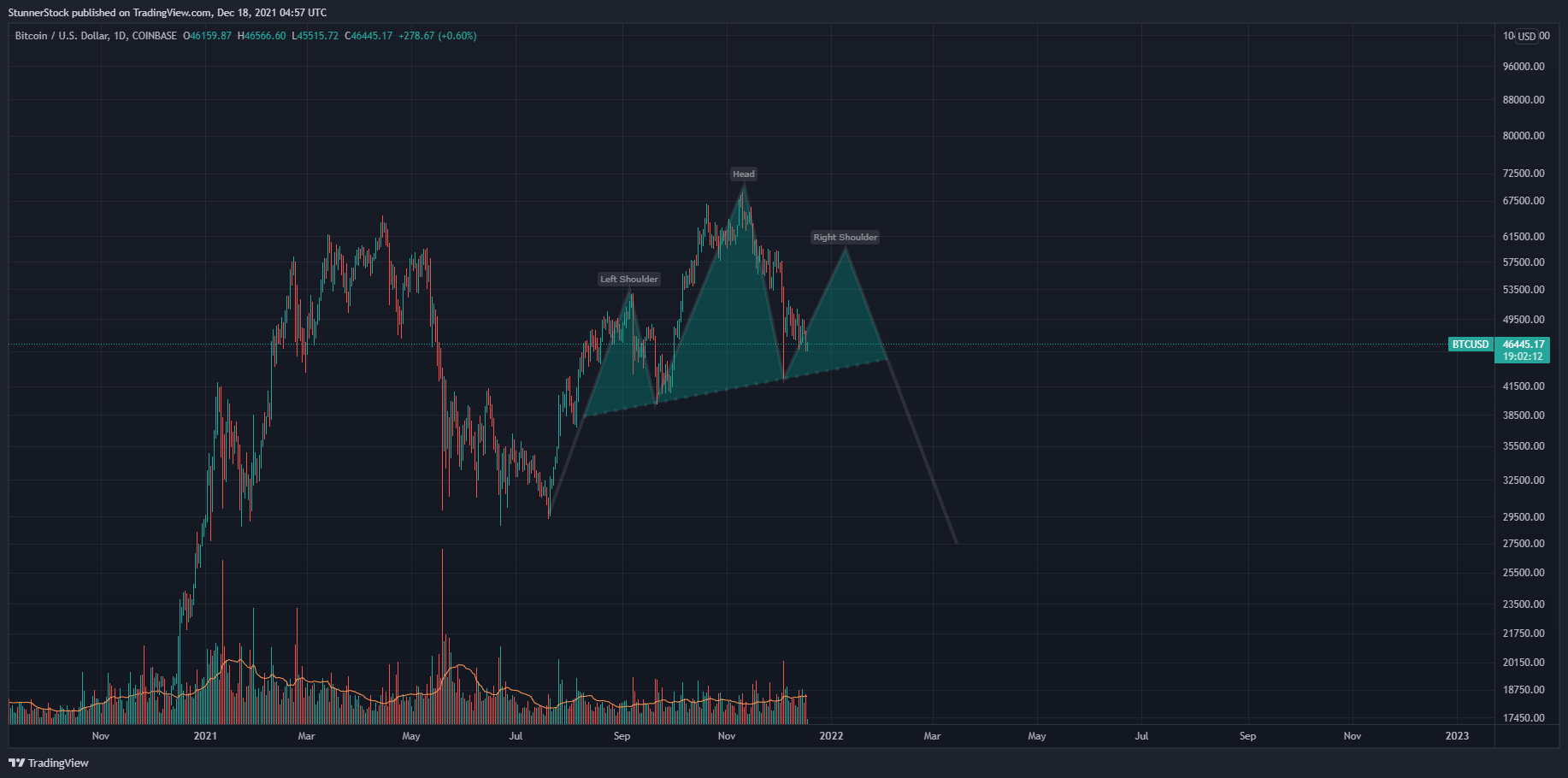The height and width of the screenshot is (778, 1568).
Task: Click the 80000.00 price axis label
Action: pos(1524,136)
